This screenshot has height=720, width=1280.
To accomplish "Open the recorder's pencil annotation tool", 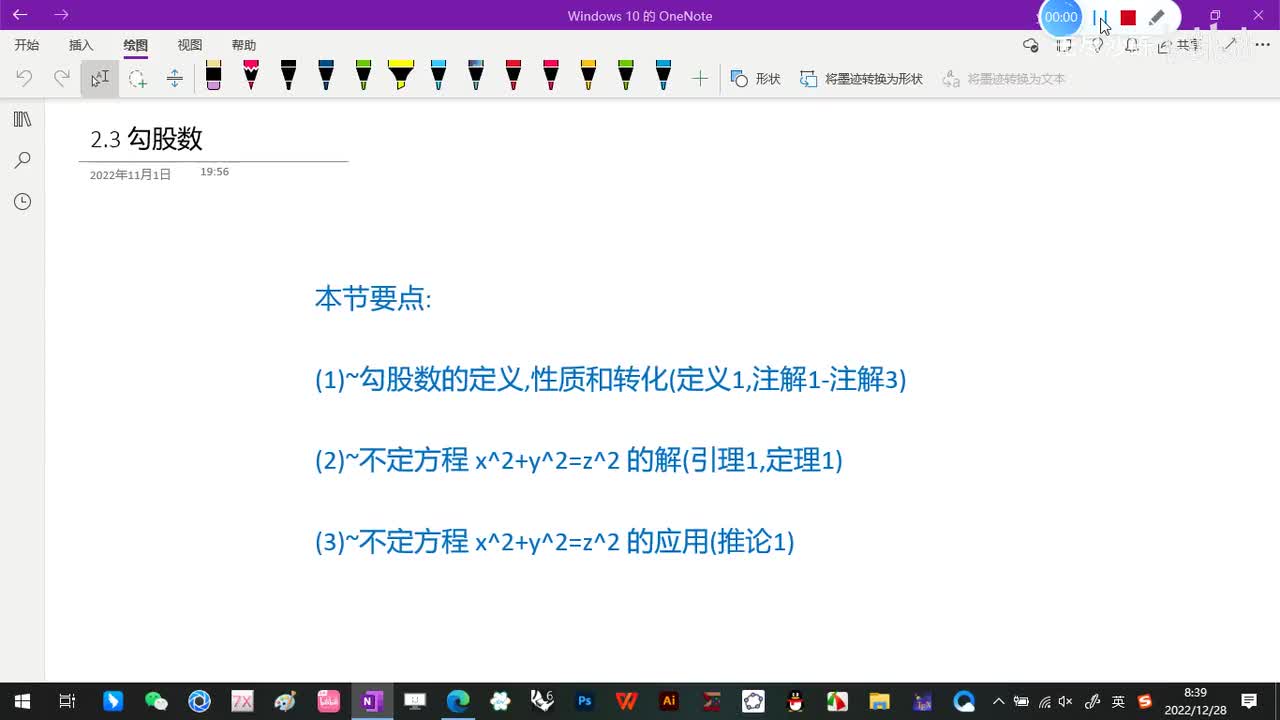I will [1157, 17].
